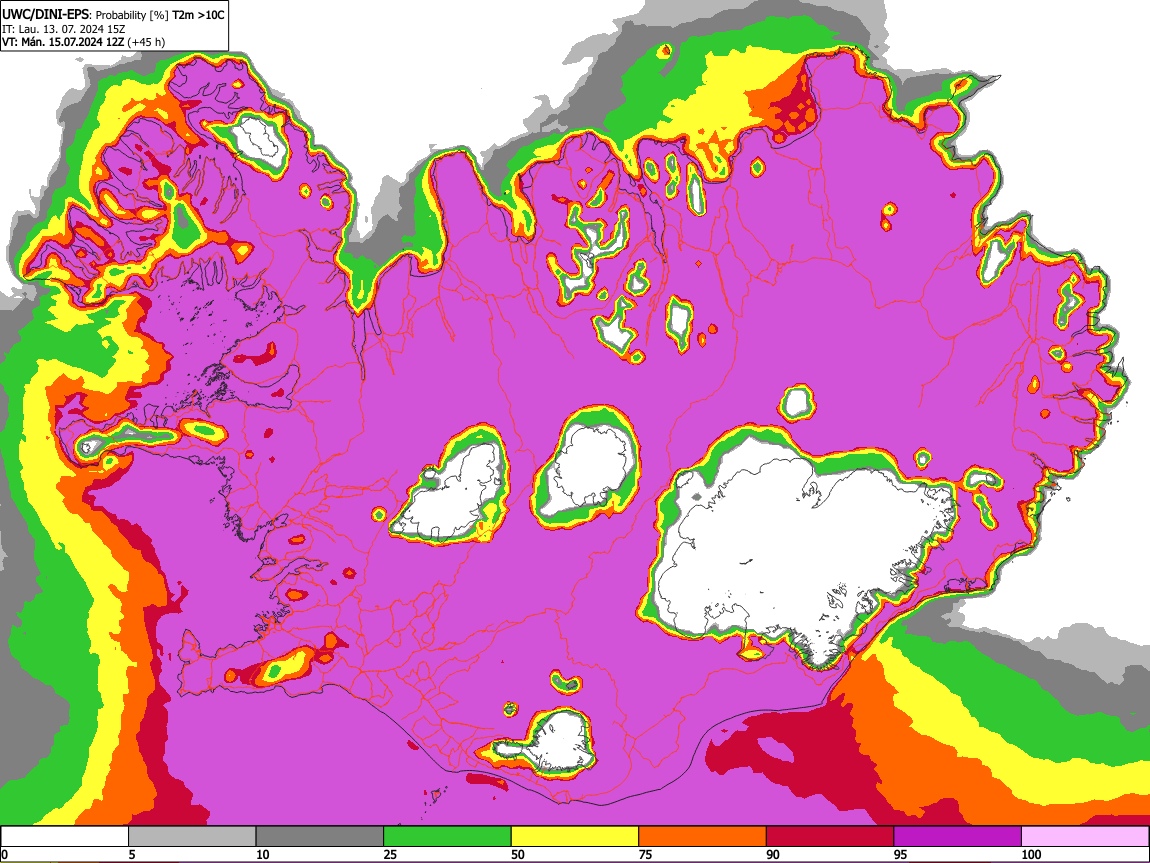
Task: Click the light gray 5–10% legend swatch
Action: point(192,837)
